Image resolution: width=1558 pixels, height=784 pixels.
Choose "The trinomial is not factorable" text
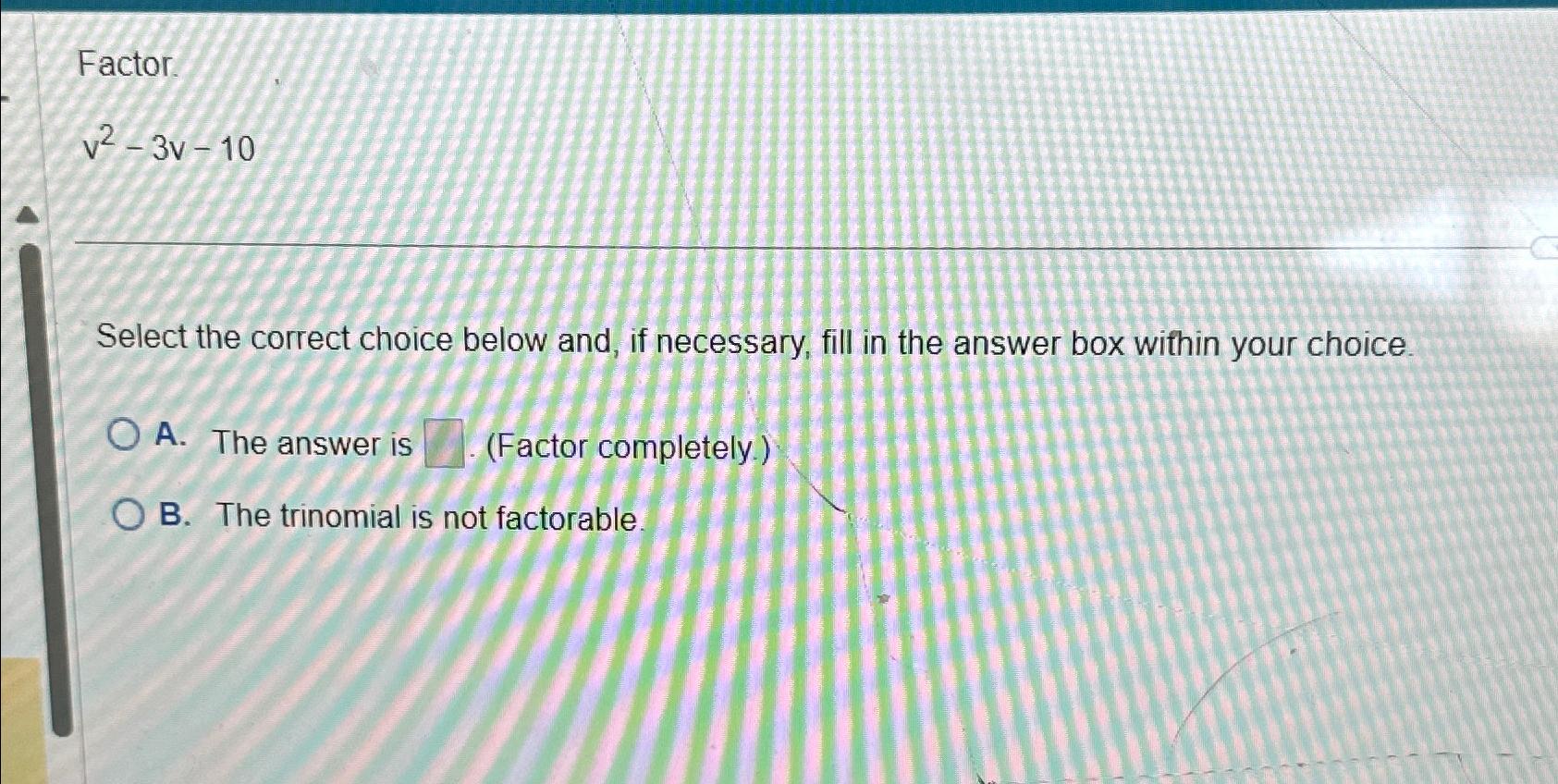[x=428, y=517]
